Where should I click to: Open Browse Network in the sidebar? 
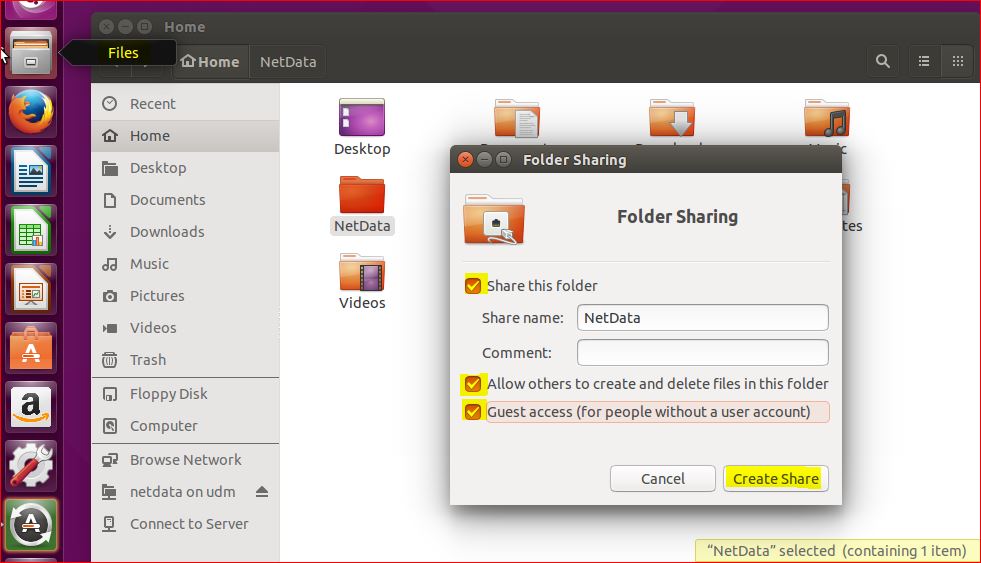click(185, 460)
